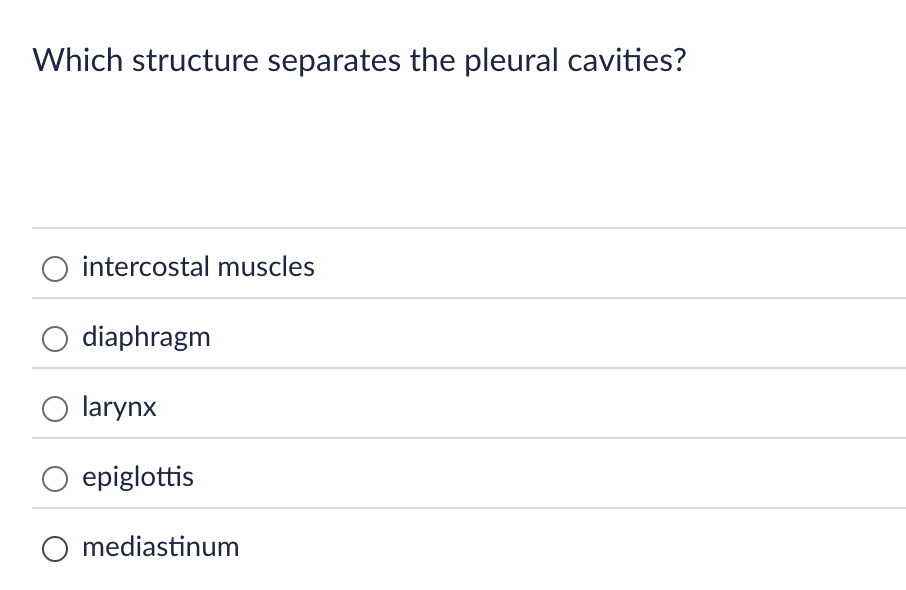Screen dimensions: 906x590
Task: Select the intercostal muscles radio button
Action: [x=55, y=268]
